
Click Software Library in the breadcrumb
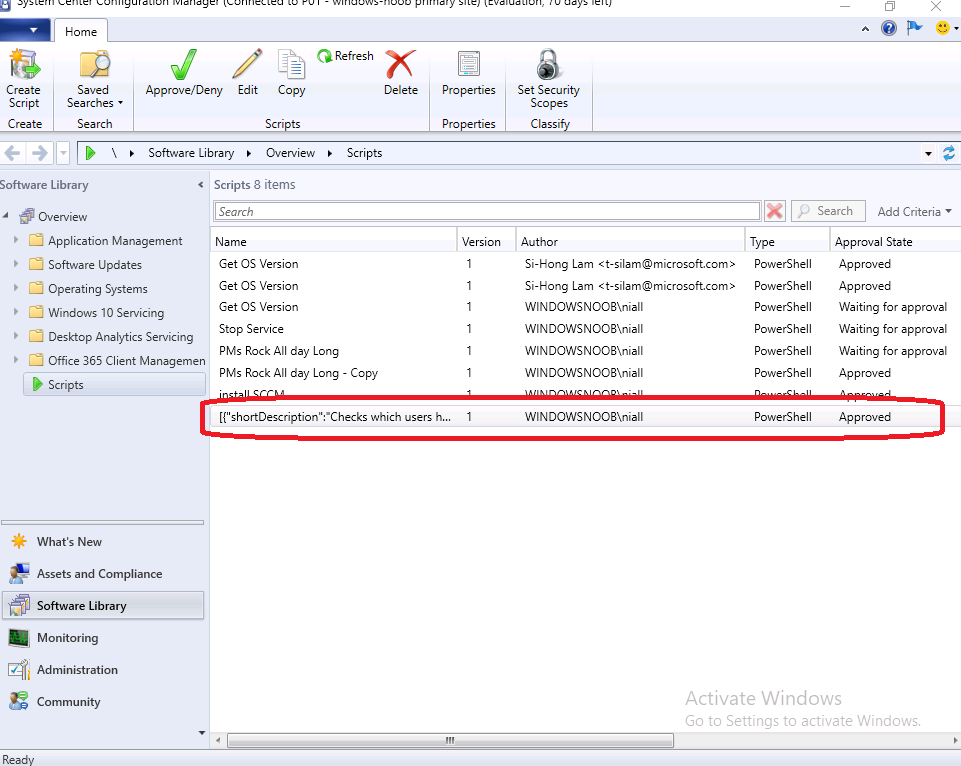pos(191,153)
